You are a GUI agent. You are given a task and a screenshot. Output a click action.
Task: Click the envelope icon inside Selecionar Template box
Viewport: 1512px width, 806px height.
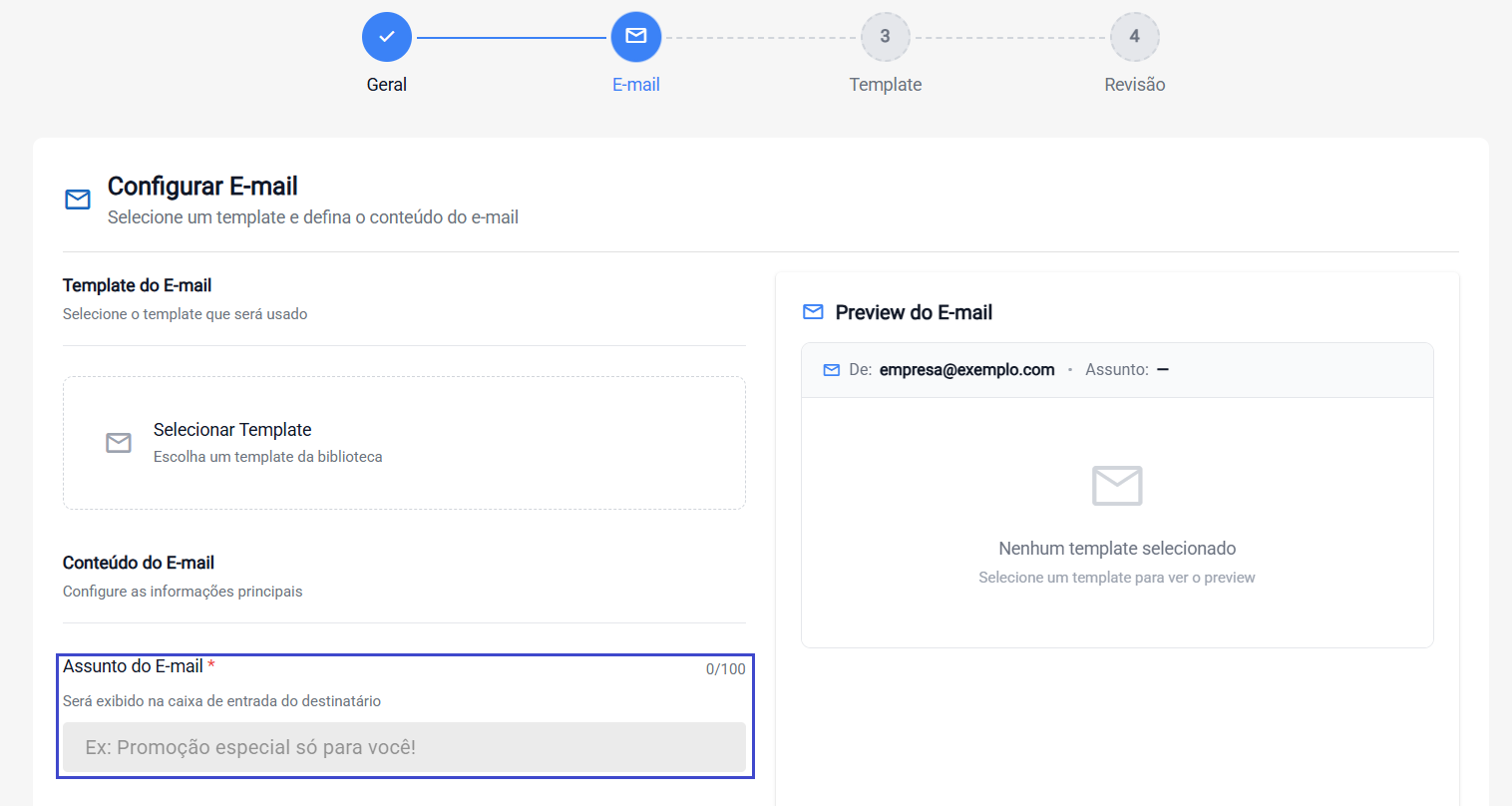(119, 442)
